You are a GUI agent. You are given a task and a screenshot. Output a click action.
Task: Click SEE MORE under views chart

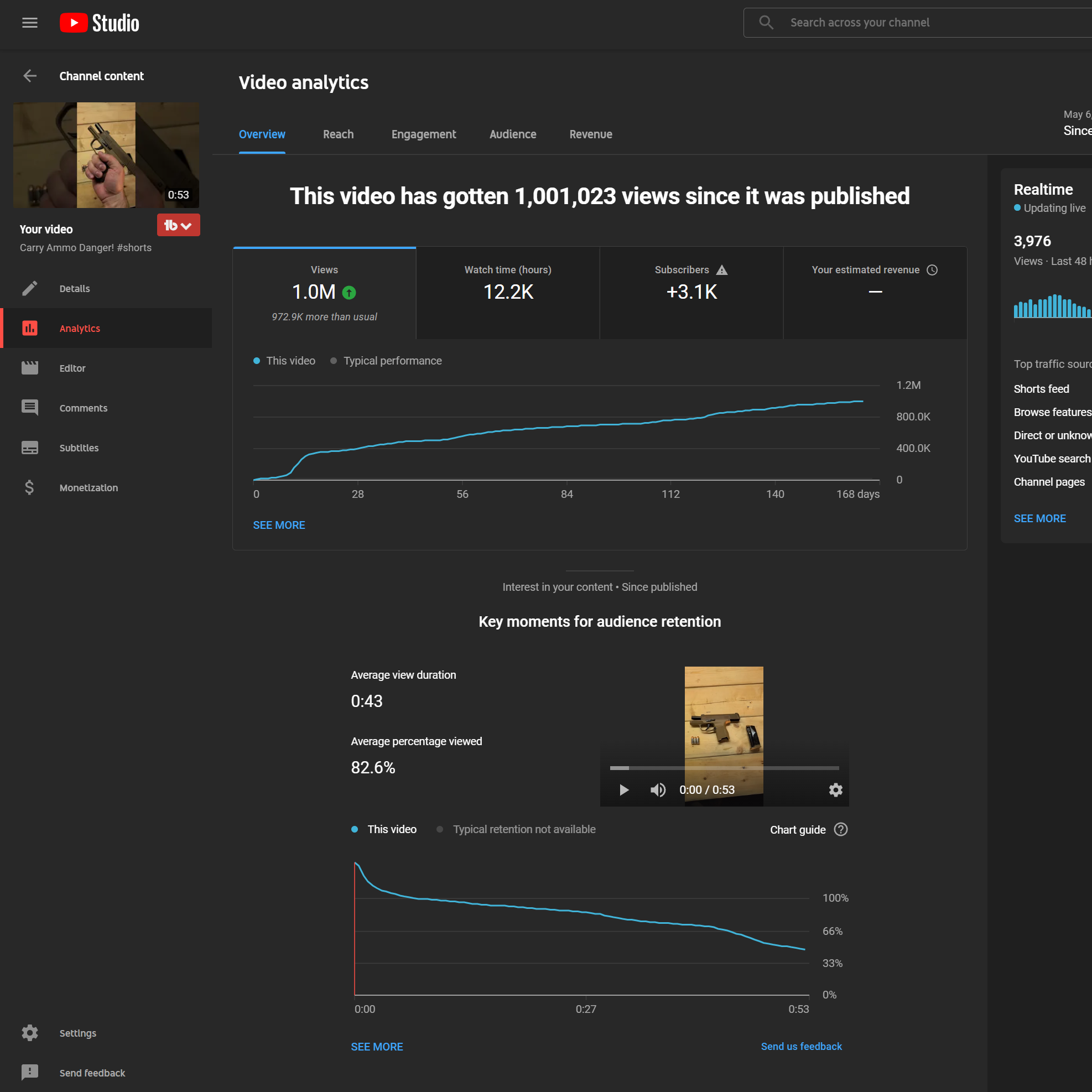pyautogui.click(x=279, y=525)
